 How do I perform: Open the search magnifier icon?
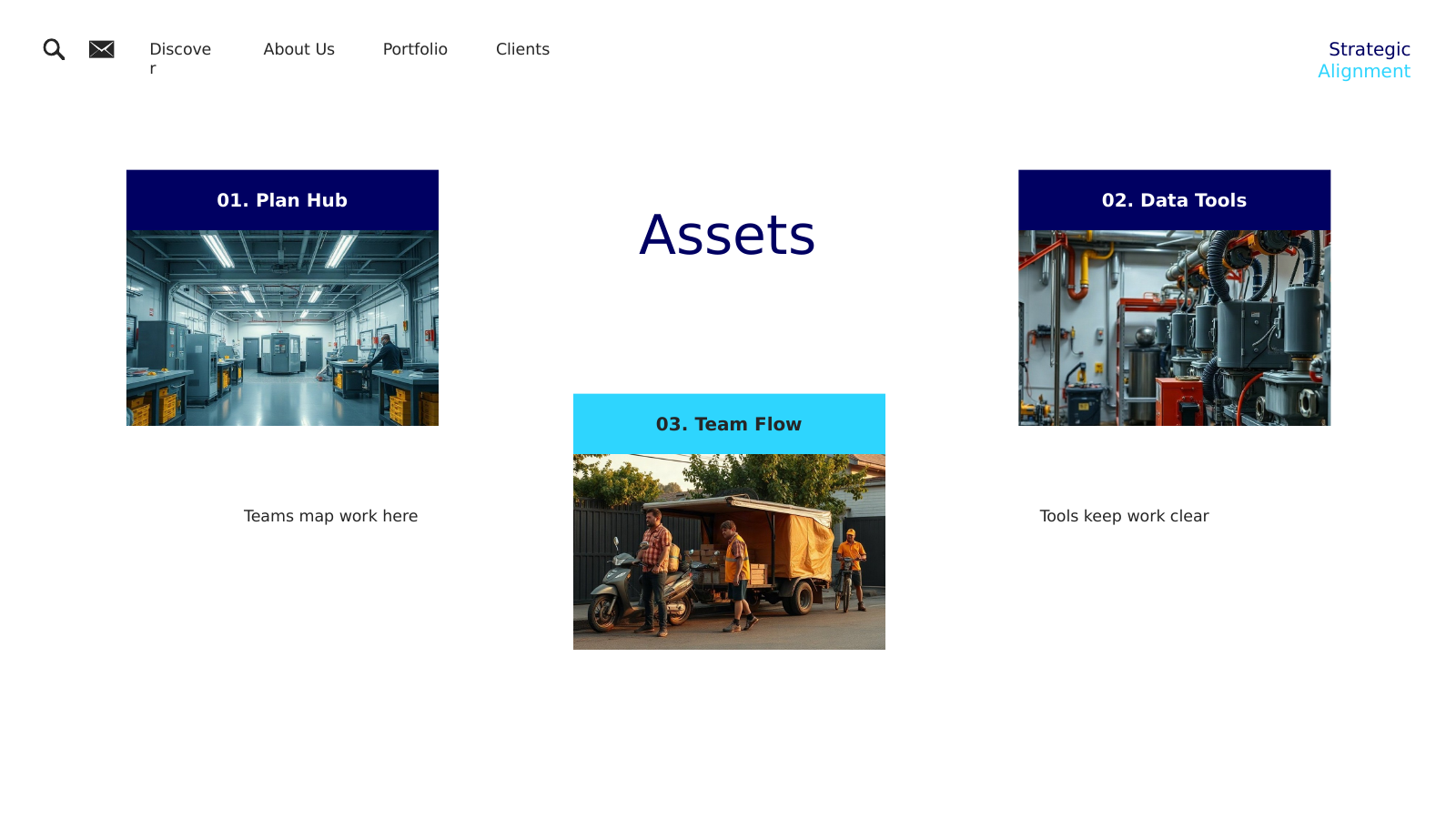coord(54,49)
